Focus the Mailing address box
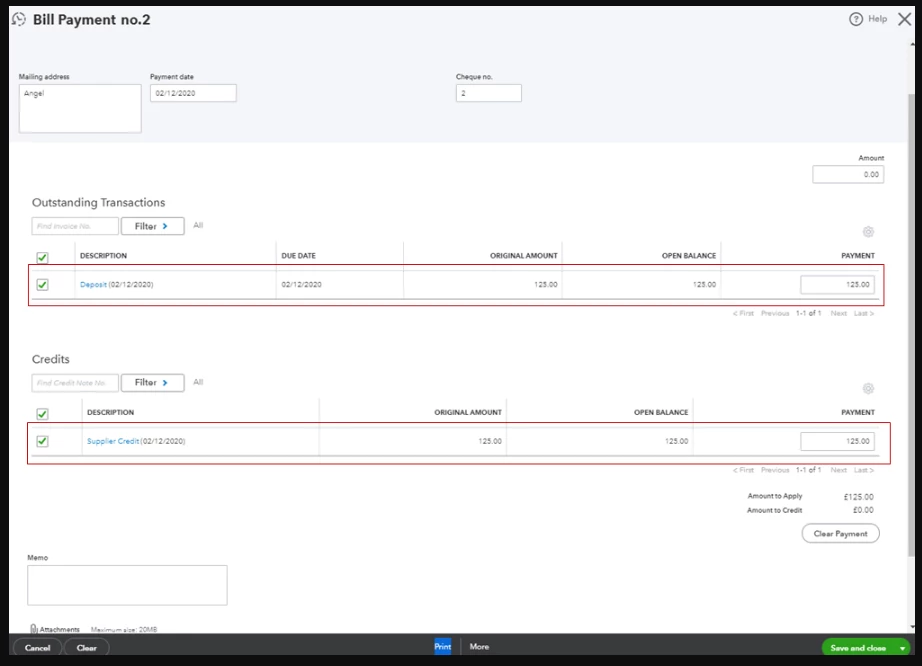This screenshot has height=666, width=922. (80, 108)
